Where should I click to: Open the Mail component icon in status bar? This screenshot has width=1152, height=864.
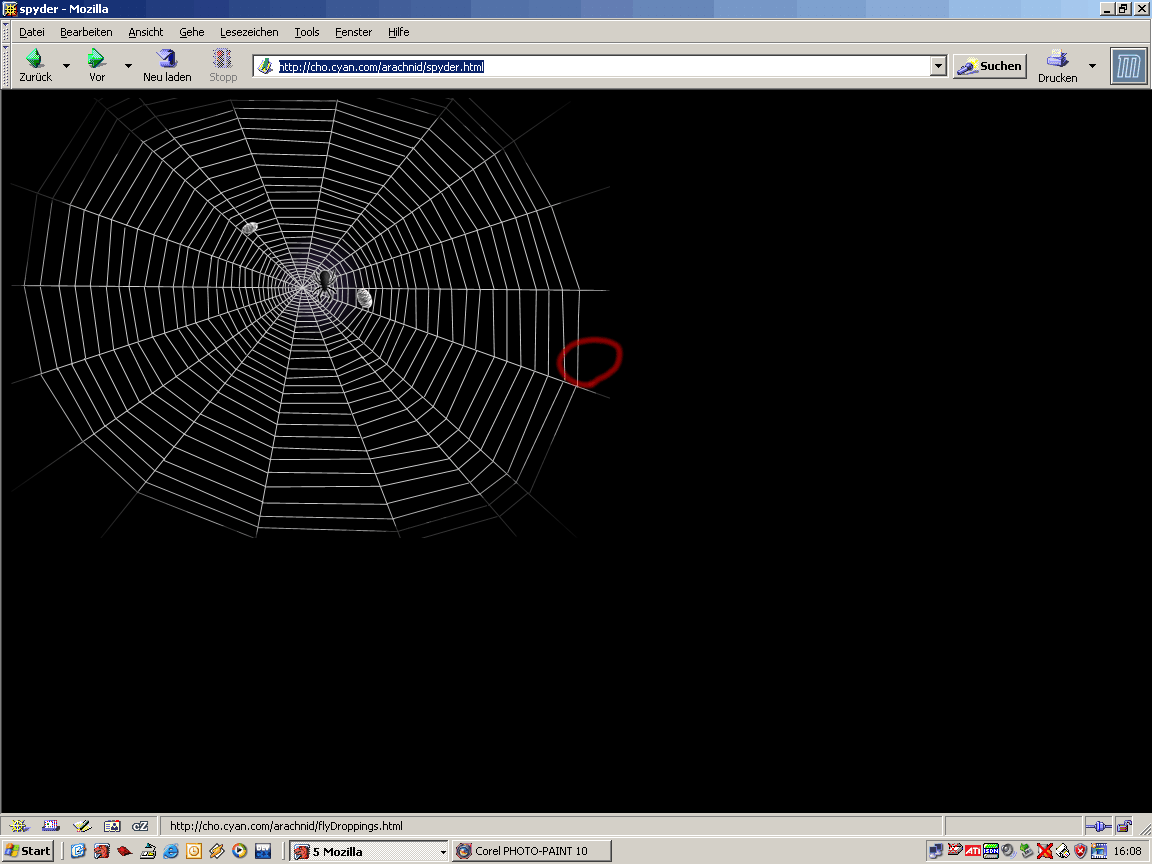(50, 826)
